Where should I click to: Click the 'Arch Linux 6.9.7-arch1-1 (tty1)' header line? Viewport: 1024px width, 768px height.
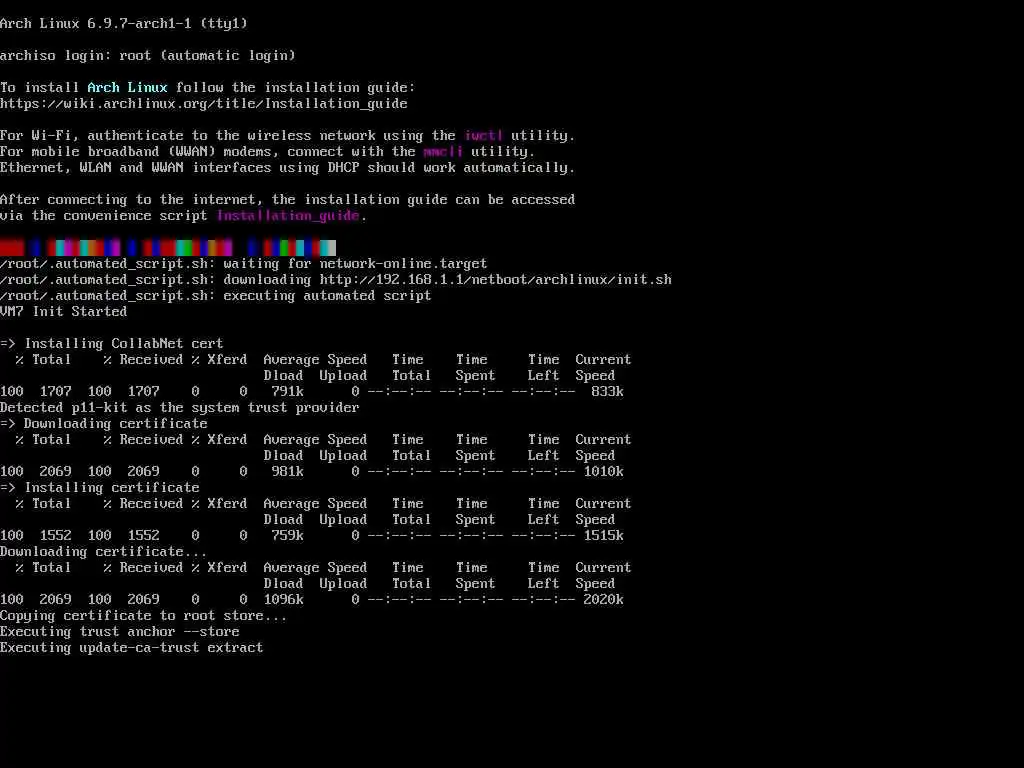(124, 24)
